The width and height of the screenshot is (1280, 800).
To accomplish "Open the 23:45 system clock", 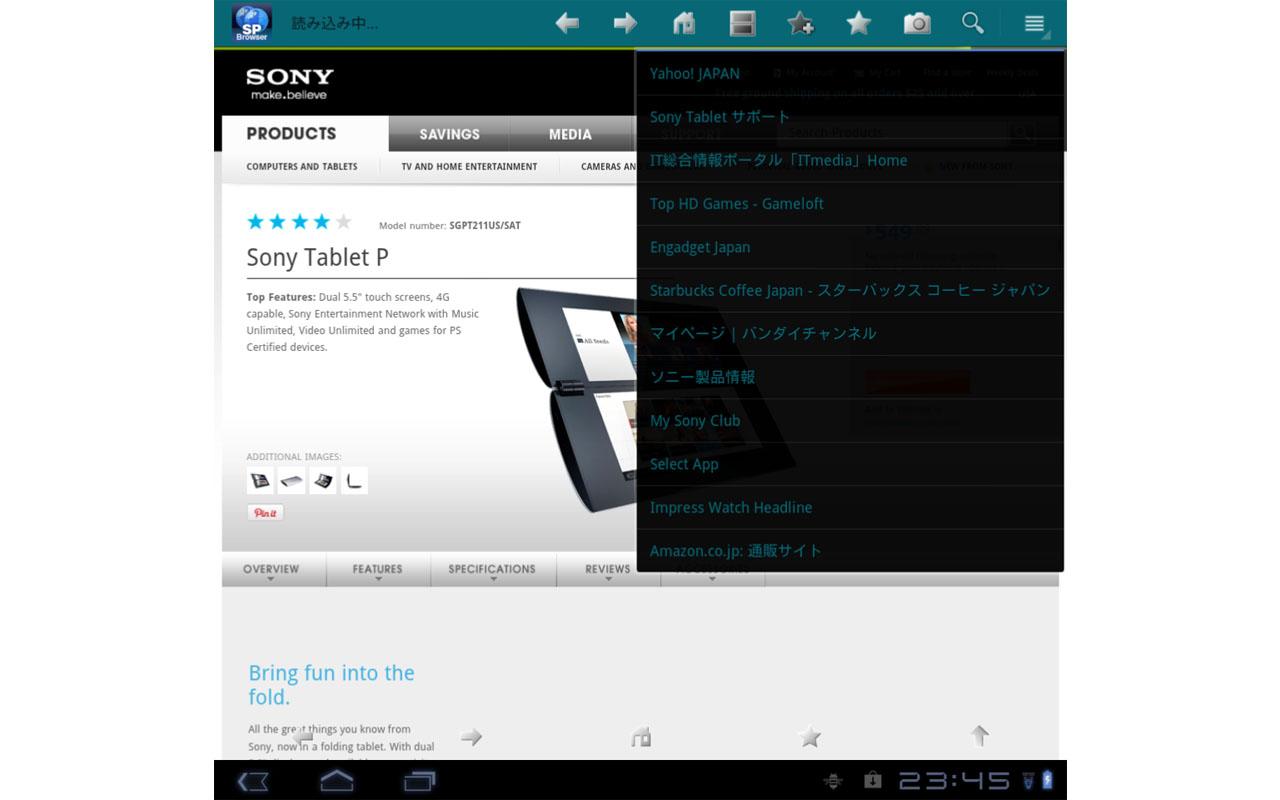I will [x=953, y=781].
